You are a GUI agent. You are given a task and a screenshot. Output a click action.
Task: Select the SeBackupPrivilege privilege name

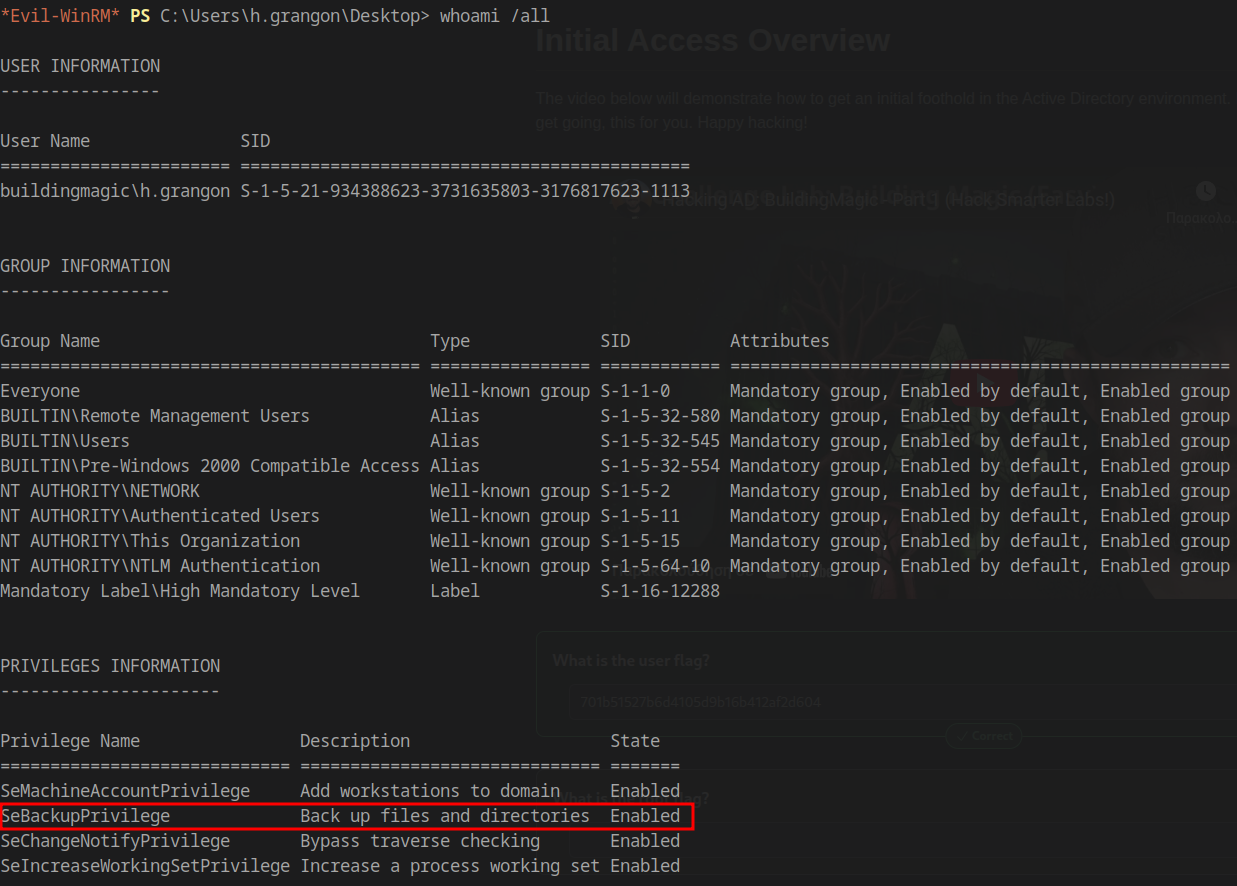[85, 816]
